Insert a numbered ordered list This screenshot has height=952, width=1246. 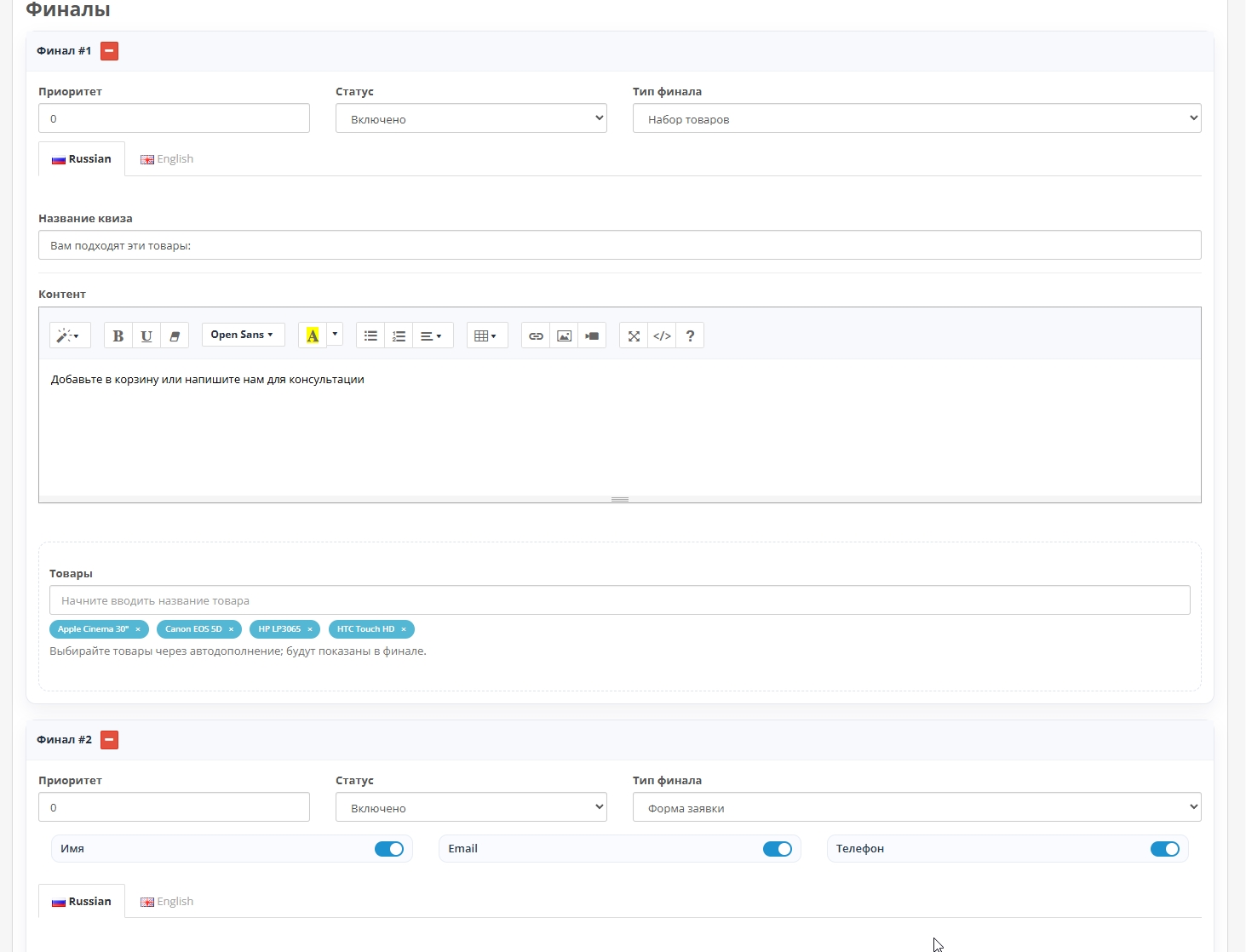coord(399,335)
